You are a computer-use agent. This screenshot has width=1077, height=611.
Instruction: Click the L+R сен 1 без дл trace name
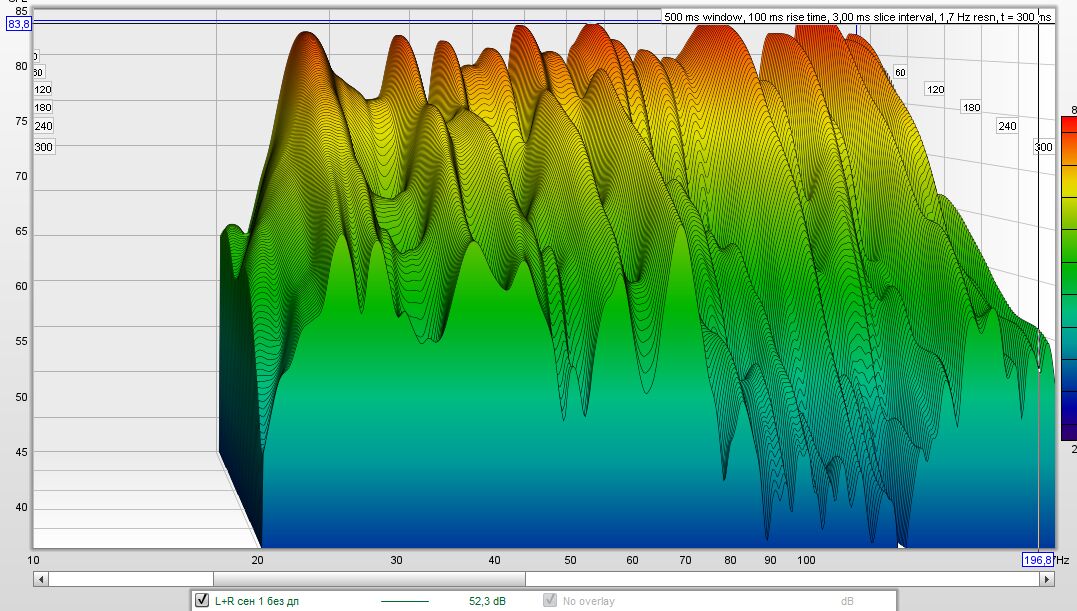click(257, 602)
